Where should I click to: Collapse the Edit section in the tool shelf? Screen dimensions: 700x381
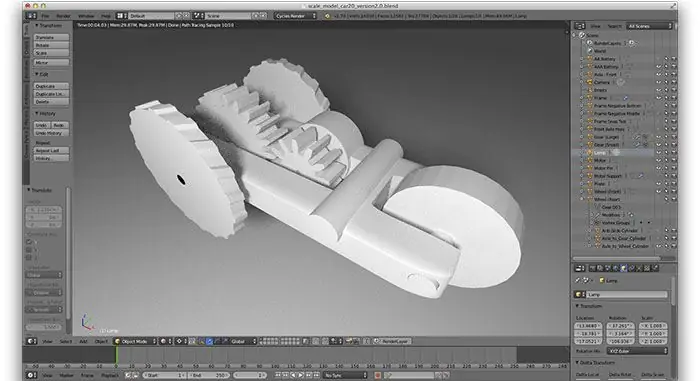37,74
